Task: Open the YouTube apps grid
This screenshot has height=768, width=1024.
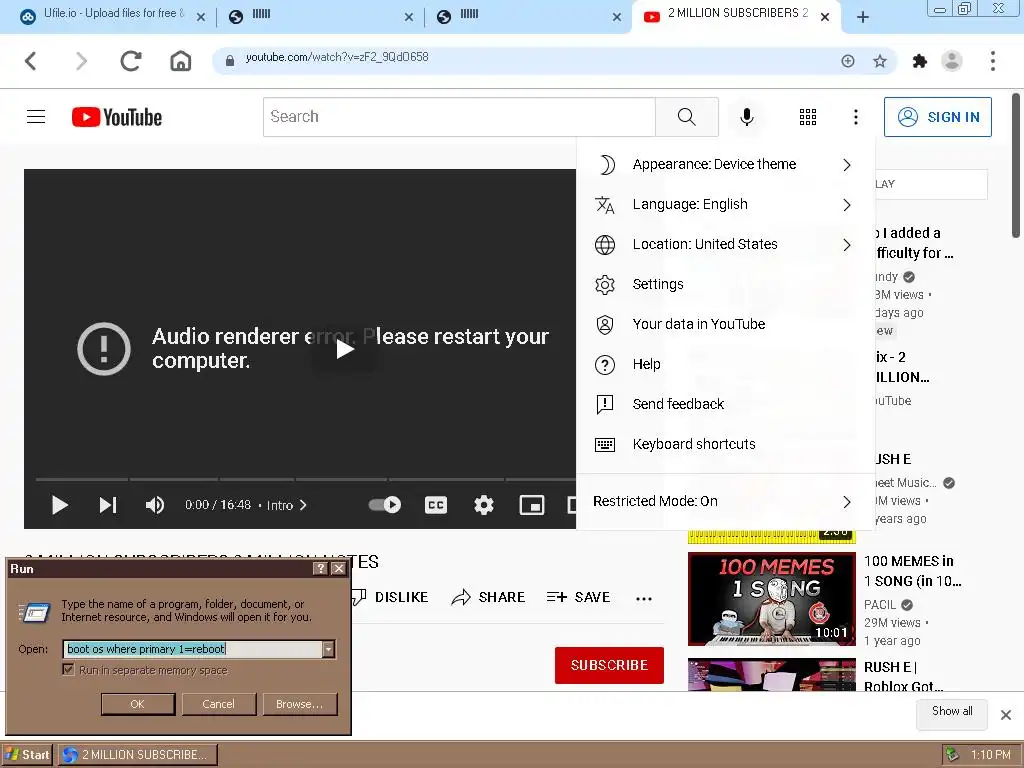Action: click(x=808, y=117)
